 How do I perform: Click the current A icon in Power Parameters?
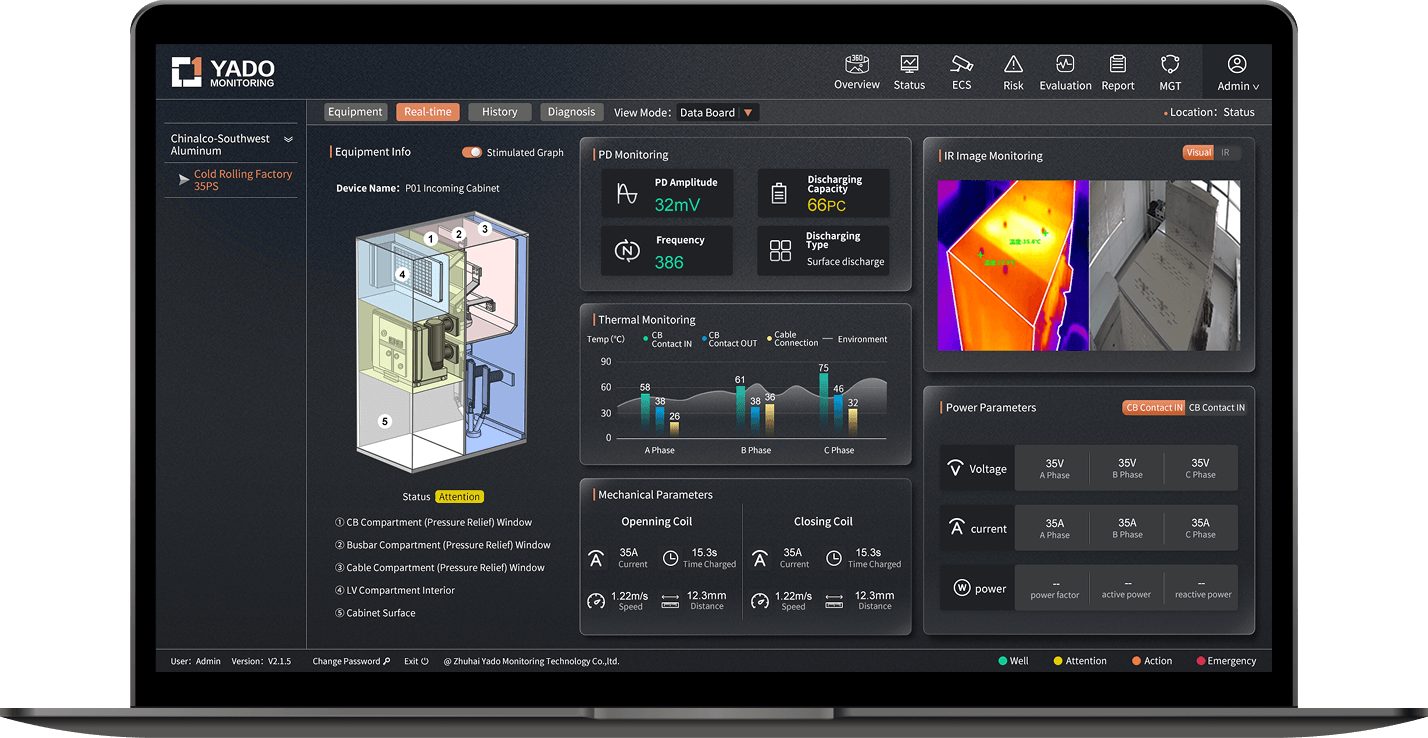[x=955, y=528]
